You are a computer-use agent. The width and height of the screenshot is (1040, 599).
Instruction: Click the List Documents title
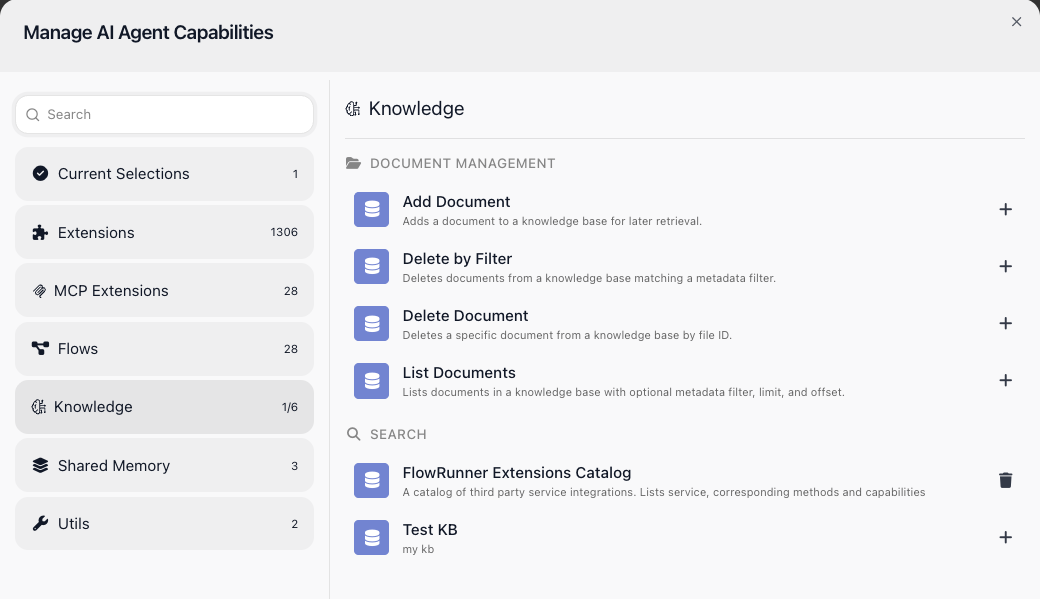459,373
